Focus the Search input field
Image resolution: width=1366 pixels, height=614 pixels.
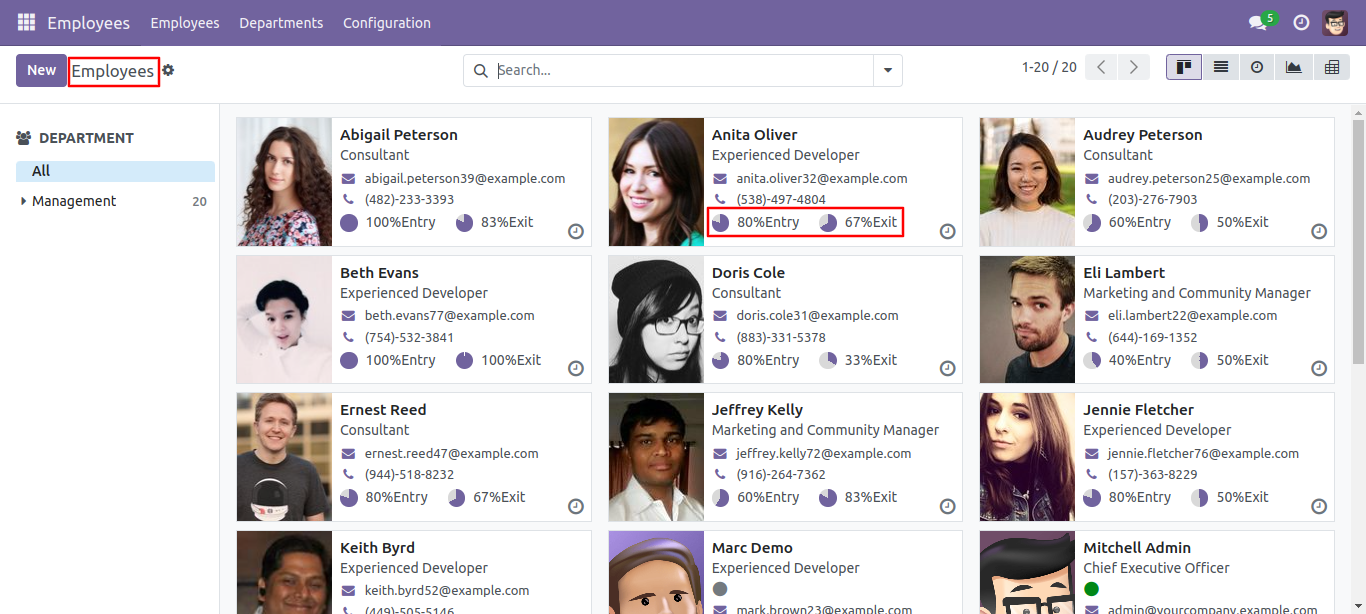(x=684, y=70)
